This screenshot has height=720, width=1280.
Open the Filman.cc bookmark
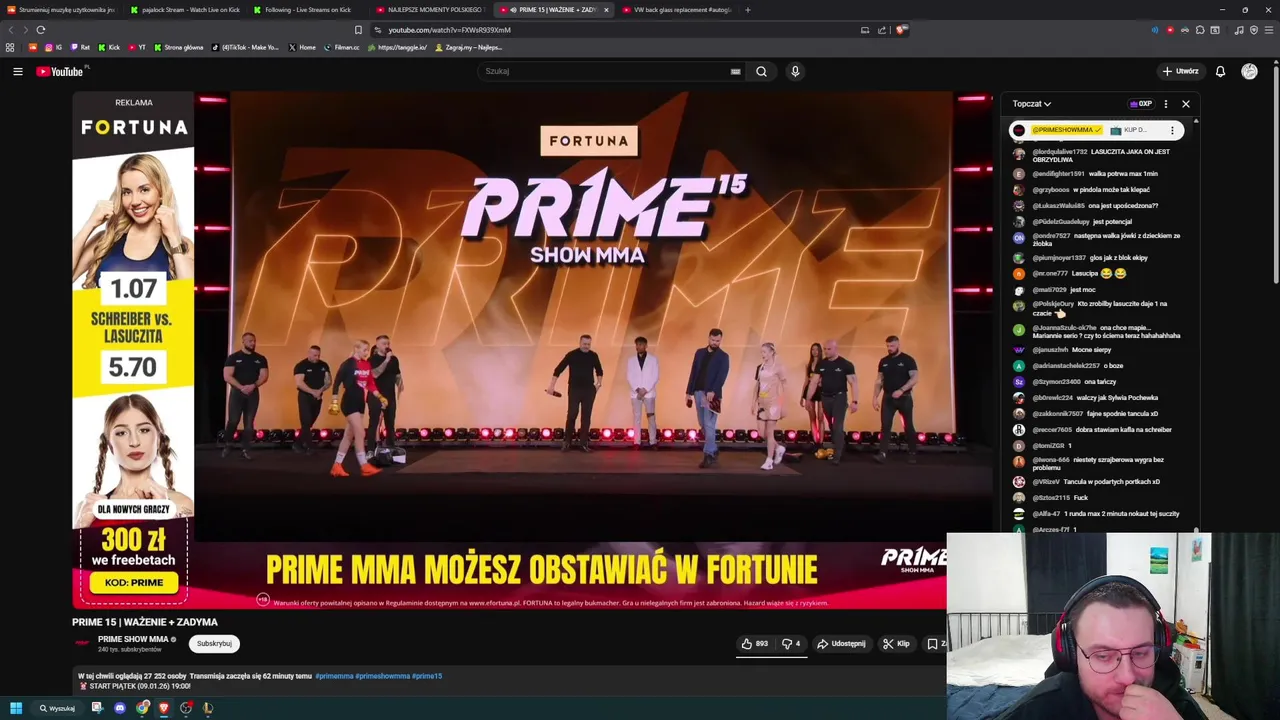(342, 47)
